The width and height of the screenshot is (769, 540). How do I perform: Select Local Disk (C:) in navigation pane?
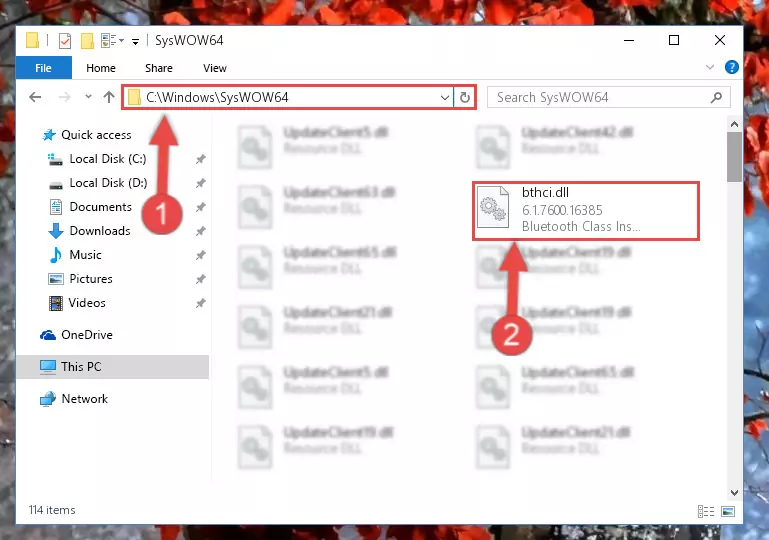(x=107, y=159)
